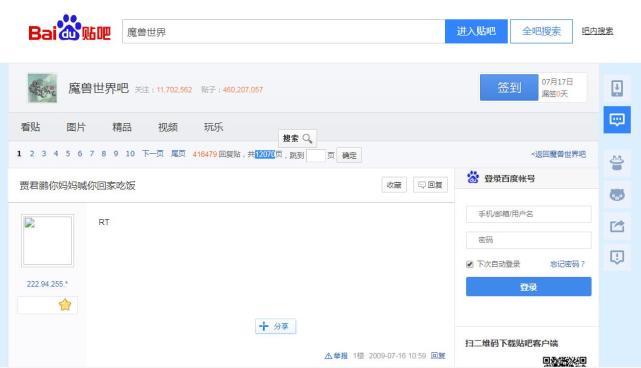Click the 尾页 last page link
The image size is (641, 368).
click(178, 154)
